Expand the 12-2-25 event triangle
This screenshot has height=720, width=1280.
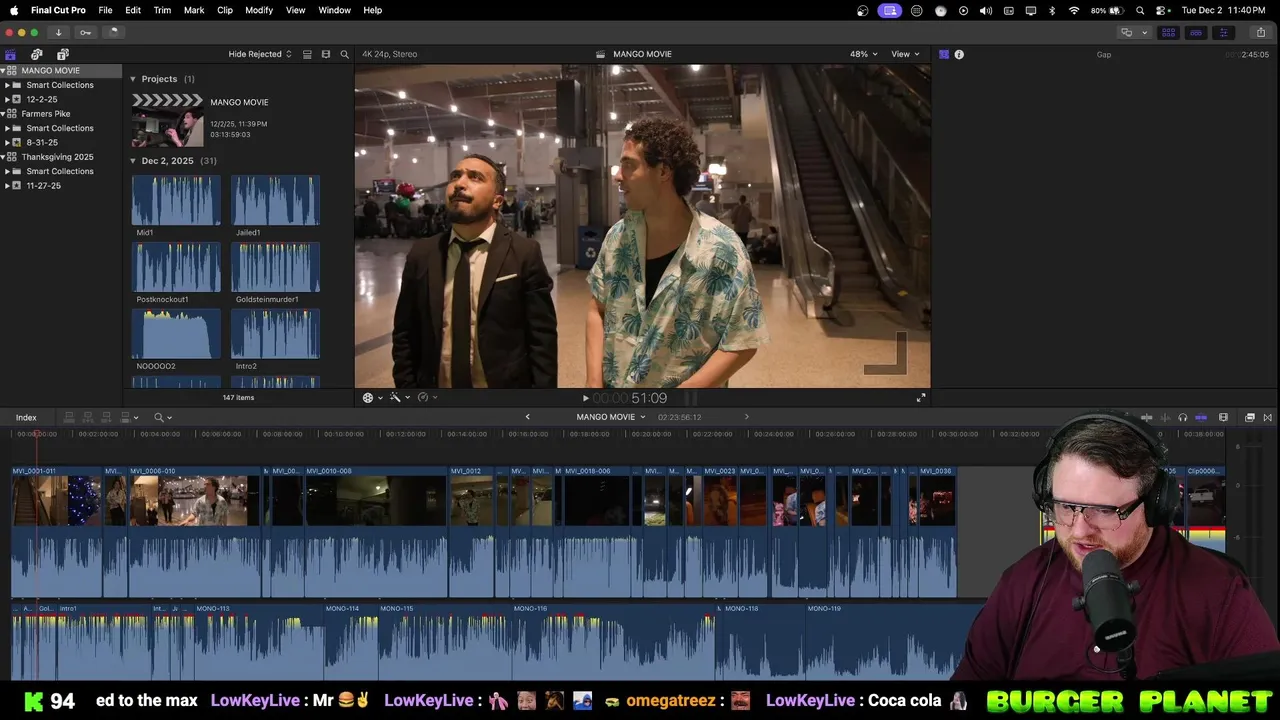(x=7, y=99)
